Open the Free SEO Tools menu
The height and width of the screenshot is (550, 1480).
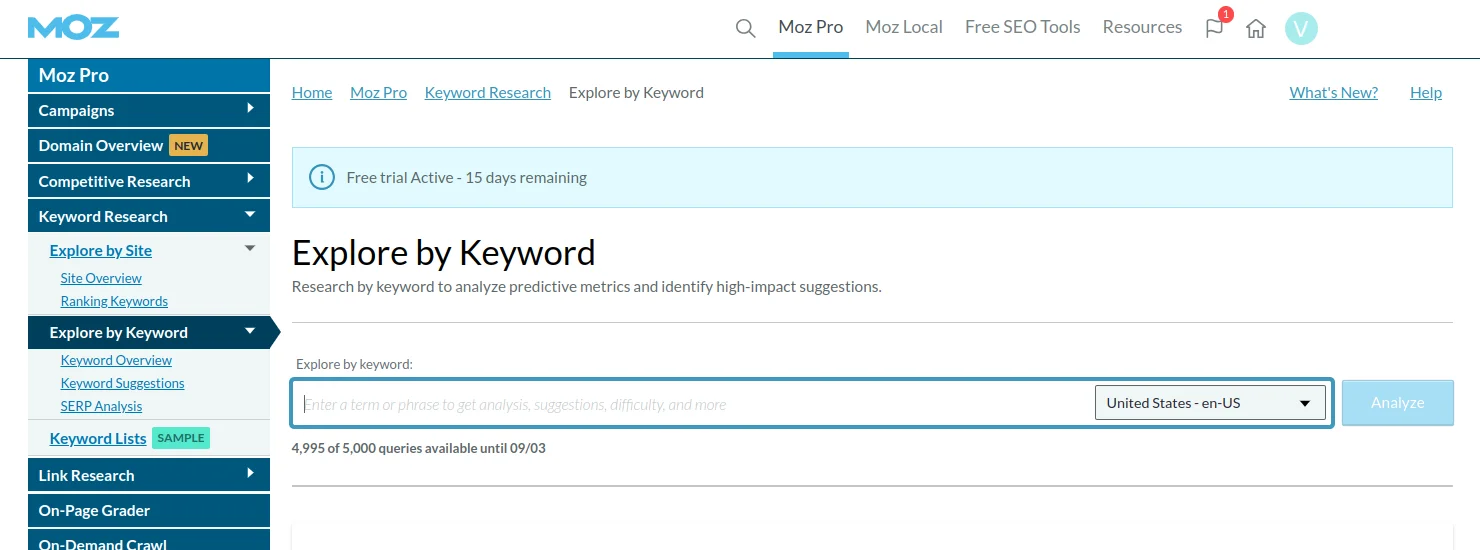point(1022,27)
